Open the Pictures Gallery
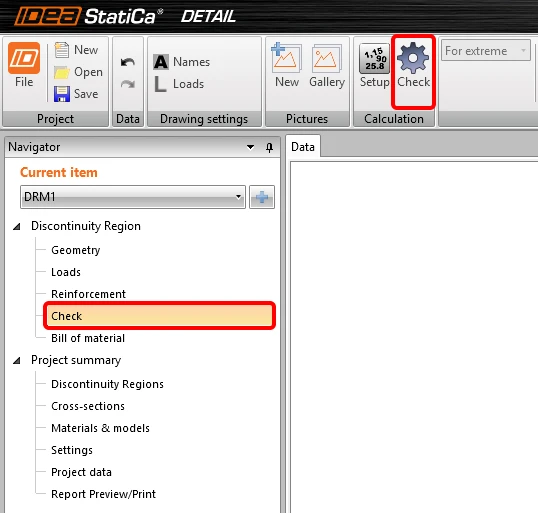538x513 pixels. click(327, 65)
